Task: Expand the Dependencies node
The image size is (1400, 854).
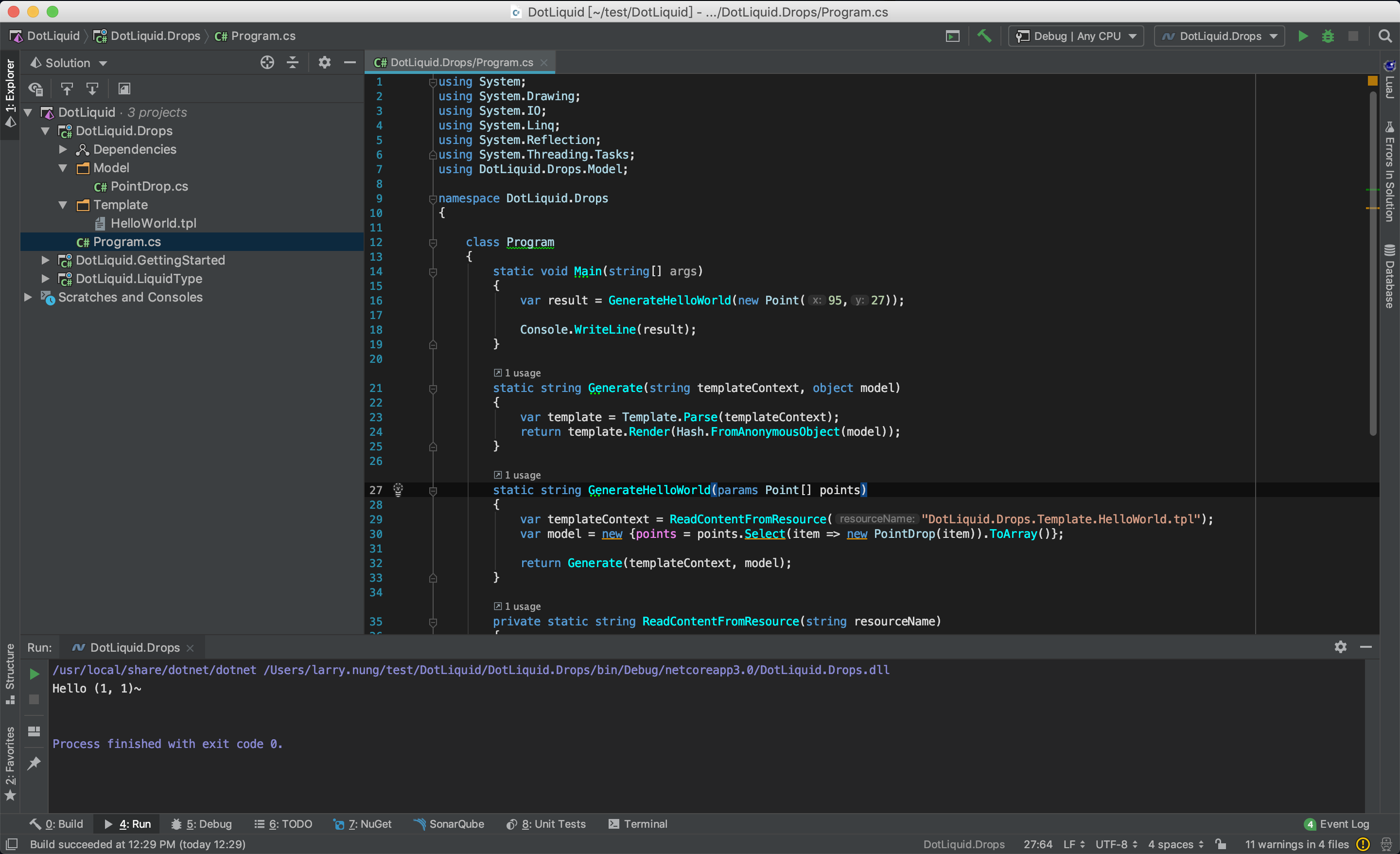Action: [63, 149]
